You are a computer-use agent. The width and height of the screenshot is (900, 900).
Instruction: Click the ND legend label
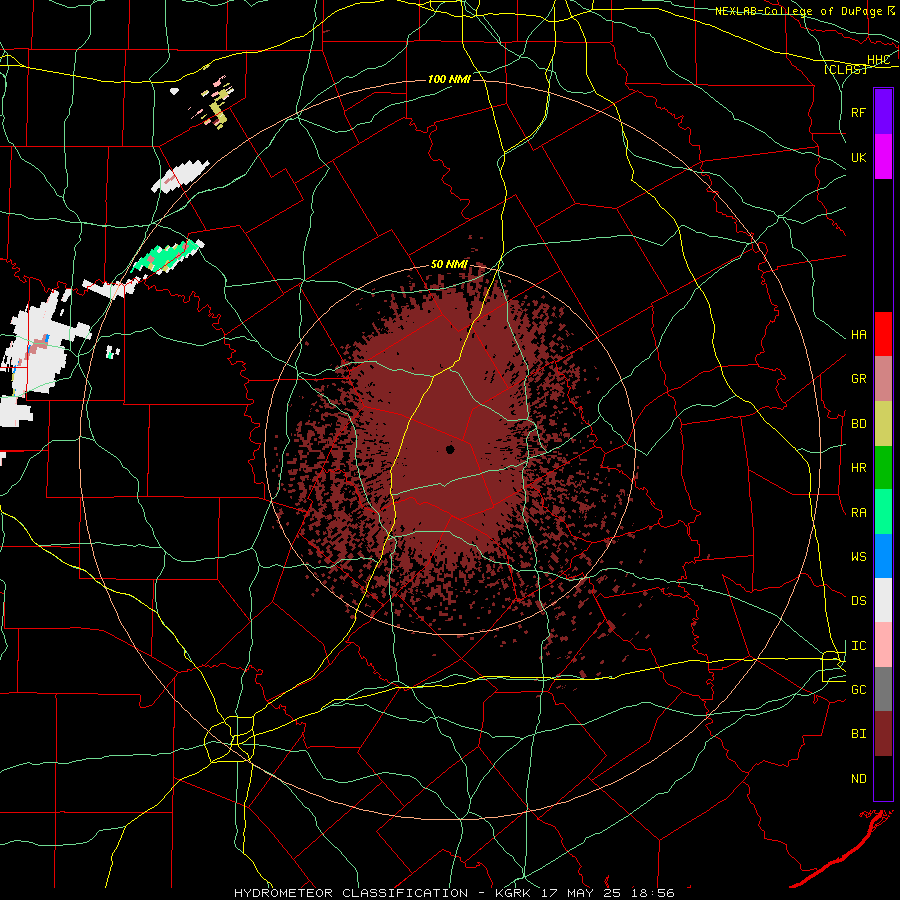click(x=858, y=779)
